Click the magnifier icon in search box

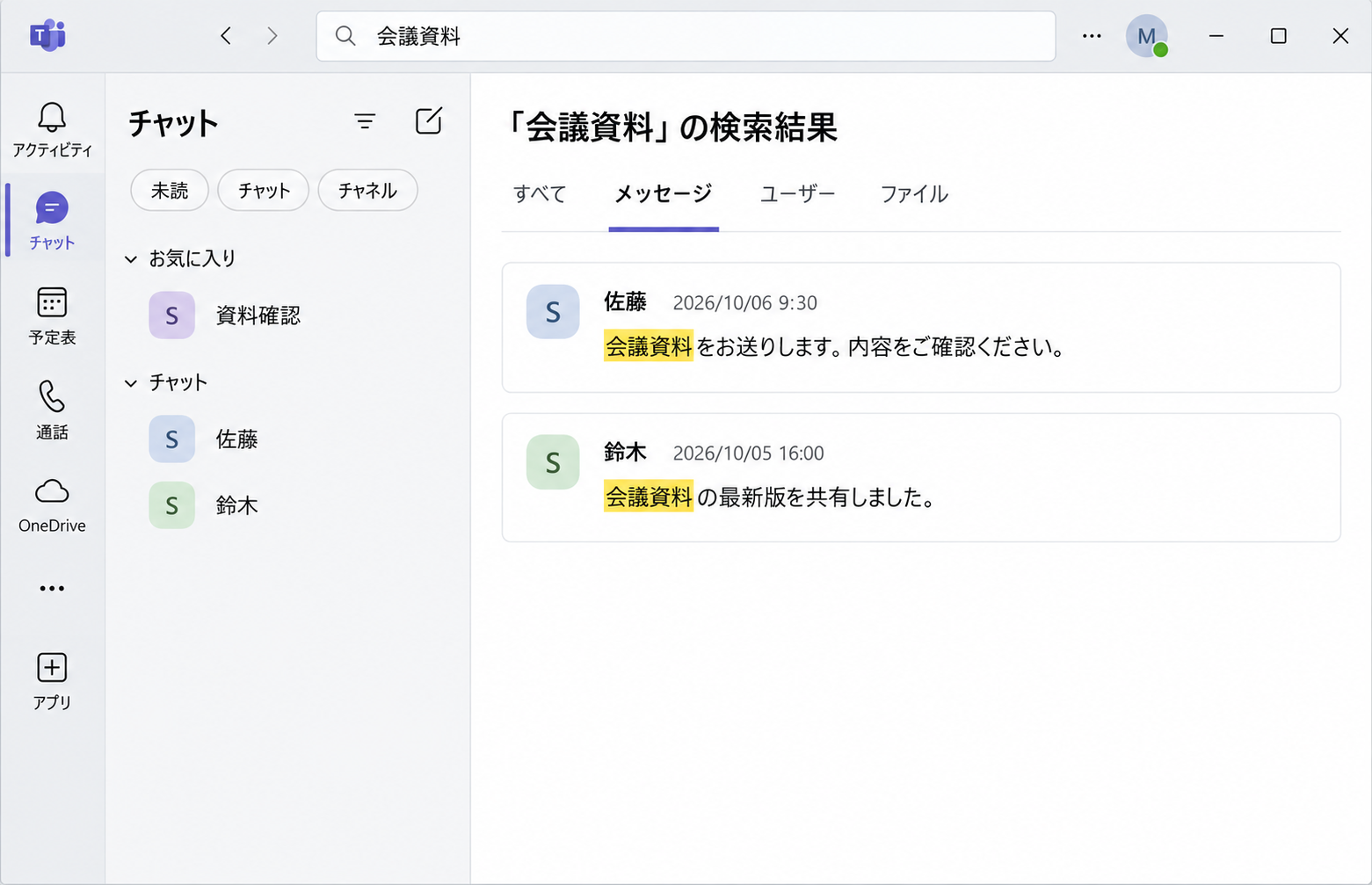tap(345, 36)
